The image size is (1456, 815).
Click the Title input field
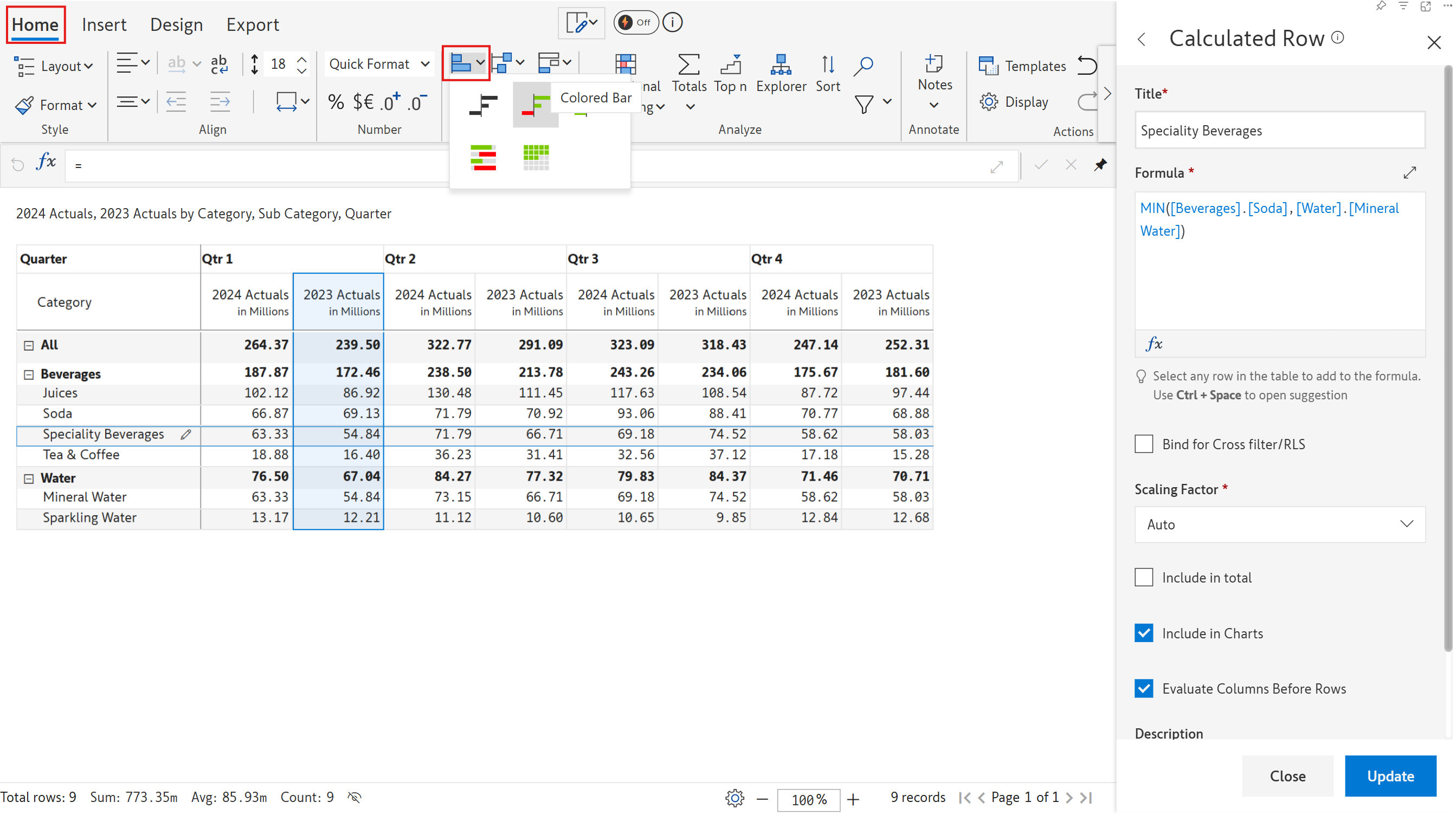pos(1279,131)
